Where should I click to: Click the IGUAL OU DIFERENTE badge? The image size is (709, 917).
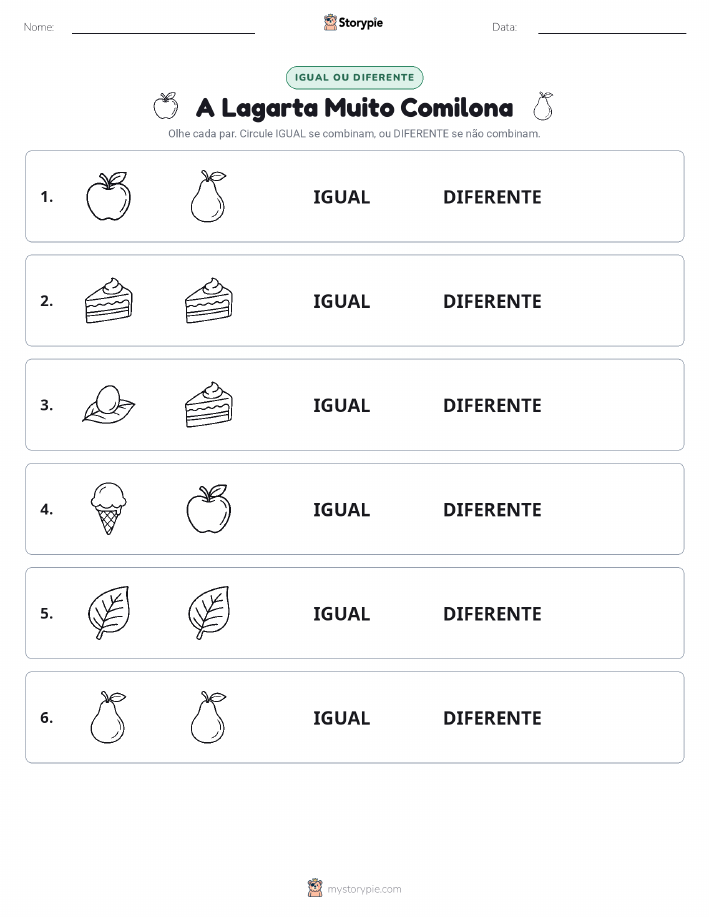coord(354,77)
